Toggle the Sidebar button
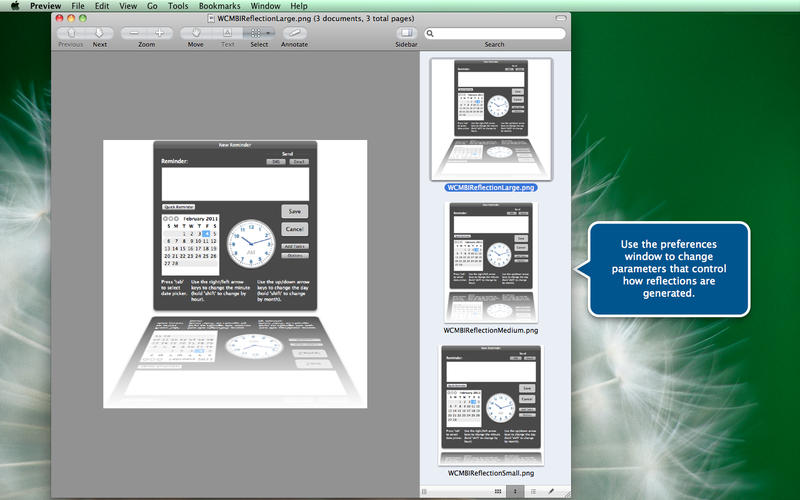The image size is (800, 500). 406,33
